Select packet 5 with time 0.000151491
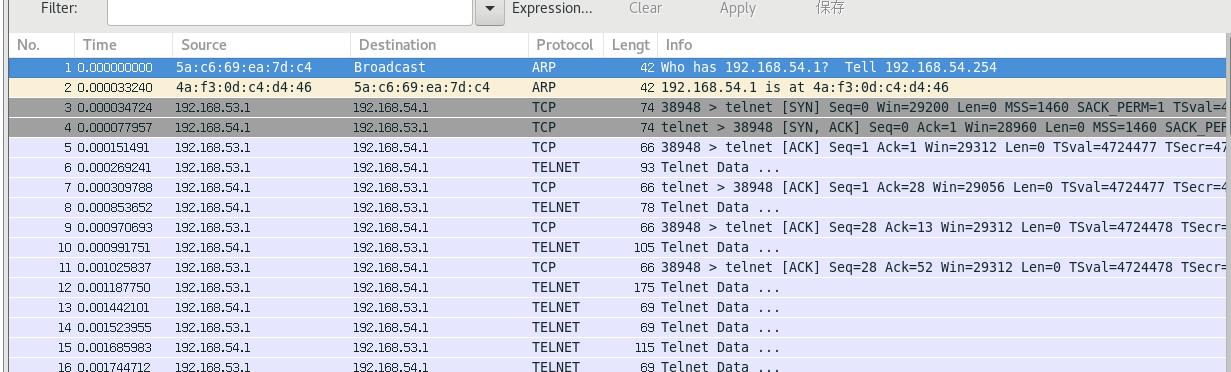 click(618, 147)
